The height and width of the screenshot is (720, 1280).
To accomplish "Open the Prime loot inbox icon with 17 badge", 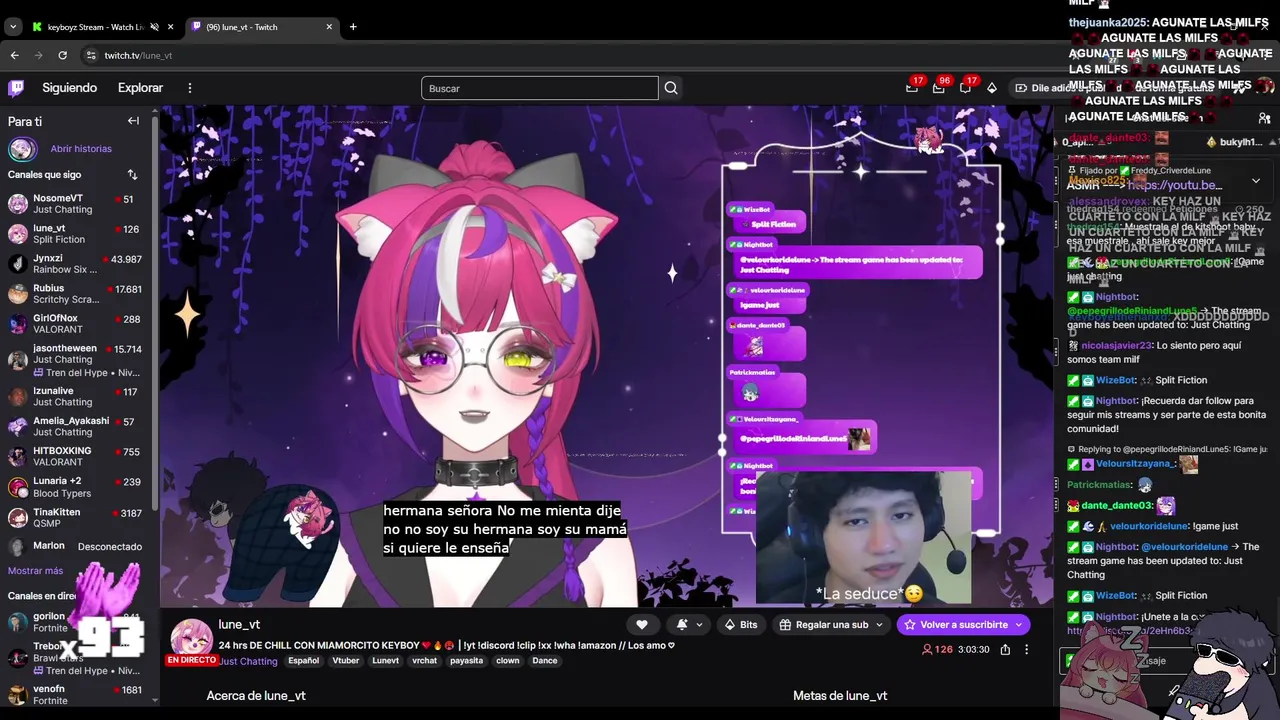I will point(912,88).
